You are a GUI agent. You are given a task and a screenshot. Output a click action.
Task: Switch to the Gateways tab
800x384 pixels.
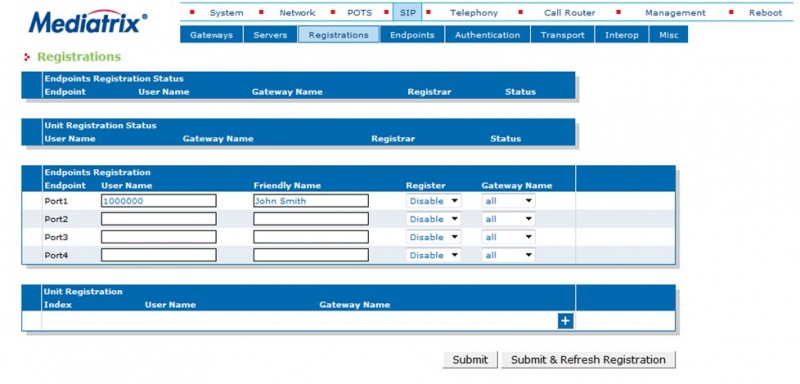[x=211, y=35]
